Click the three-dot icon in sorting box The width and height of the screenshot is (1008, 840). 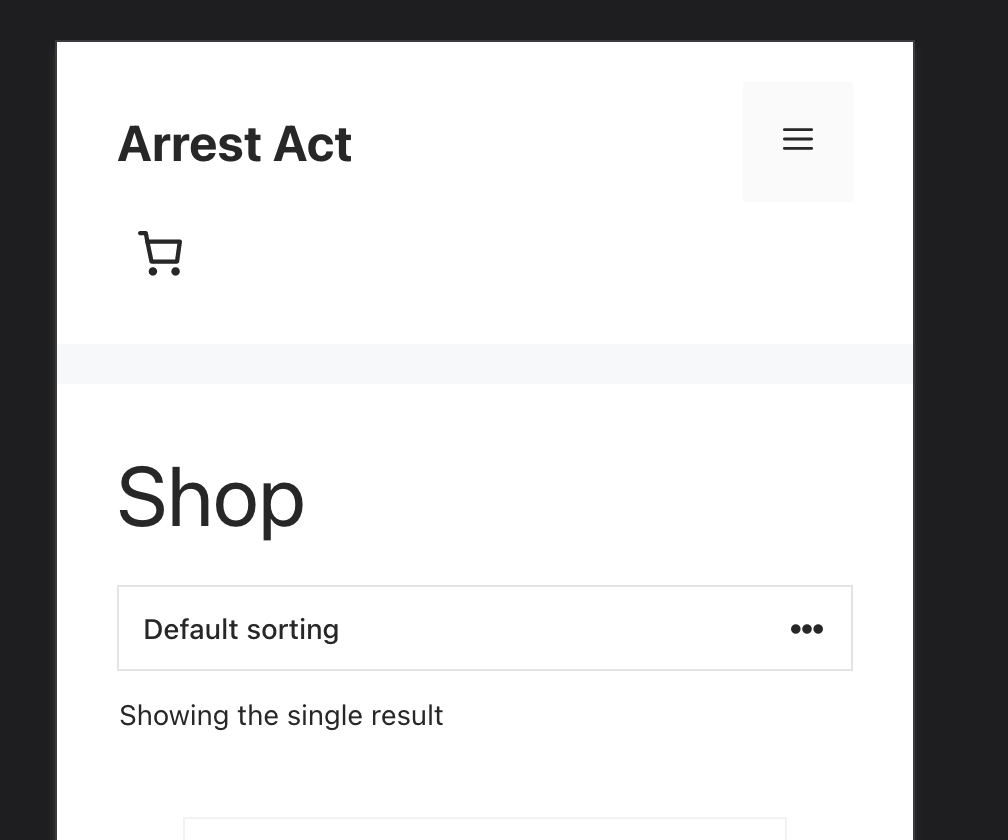click(x=806, y=629)
